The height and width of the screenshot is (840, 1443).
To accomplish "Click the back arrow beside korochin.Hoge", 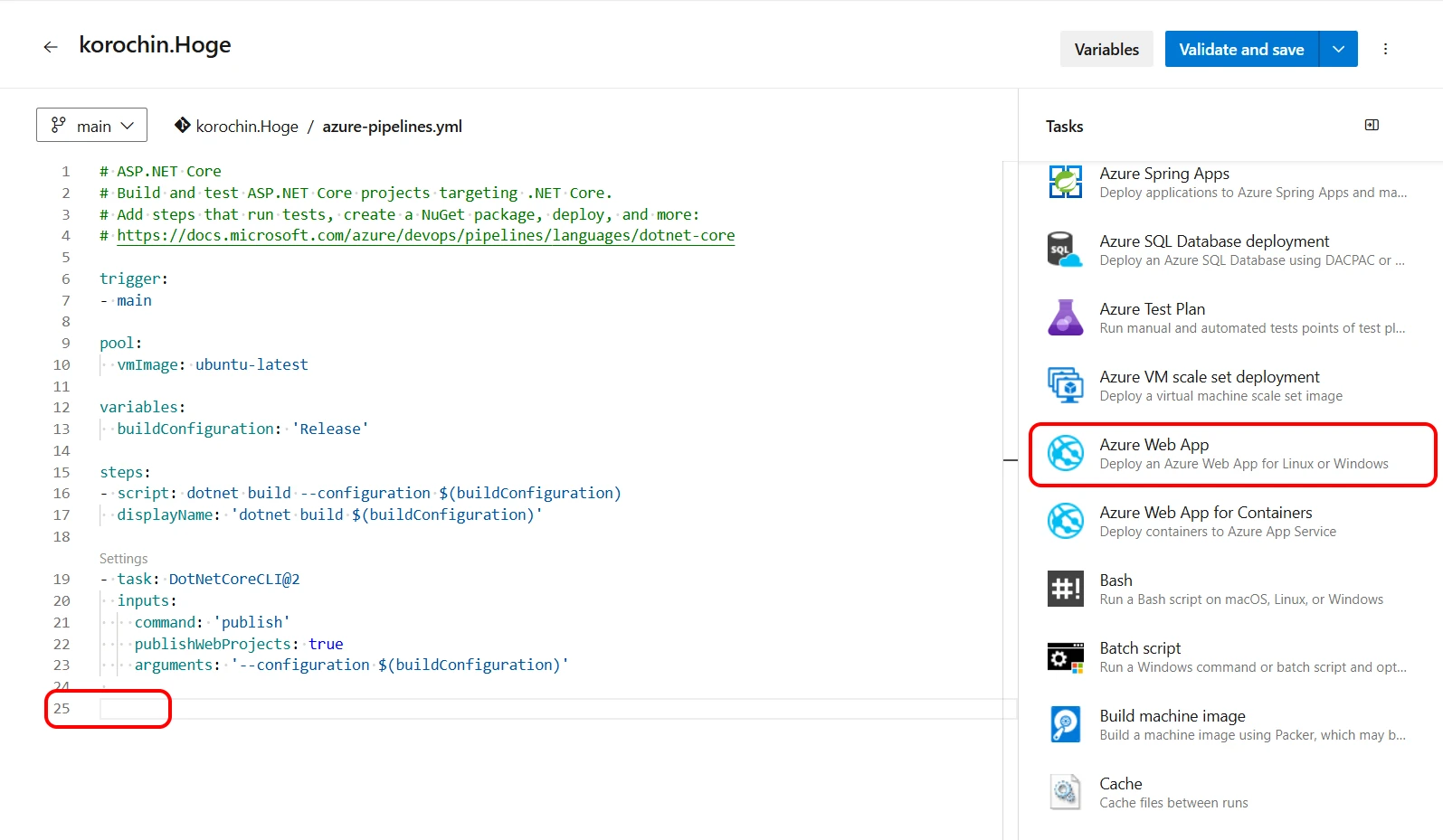I will [51, 47].
